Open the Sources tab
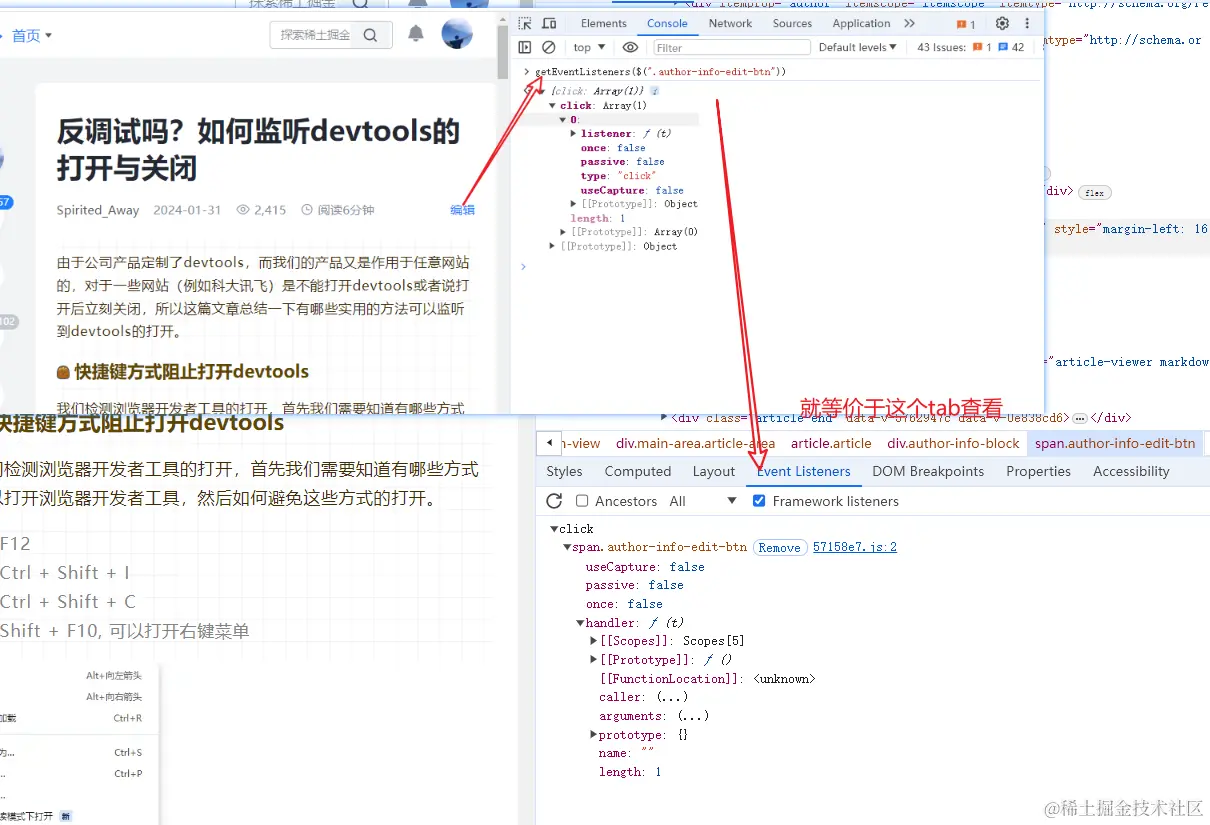Screen dimensions: 1210x825 (792, 24)
